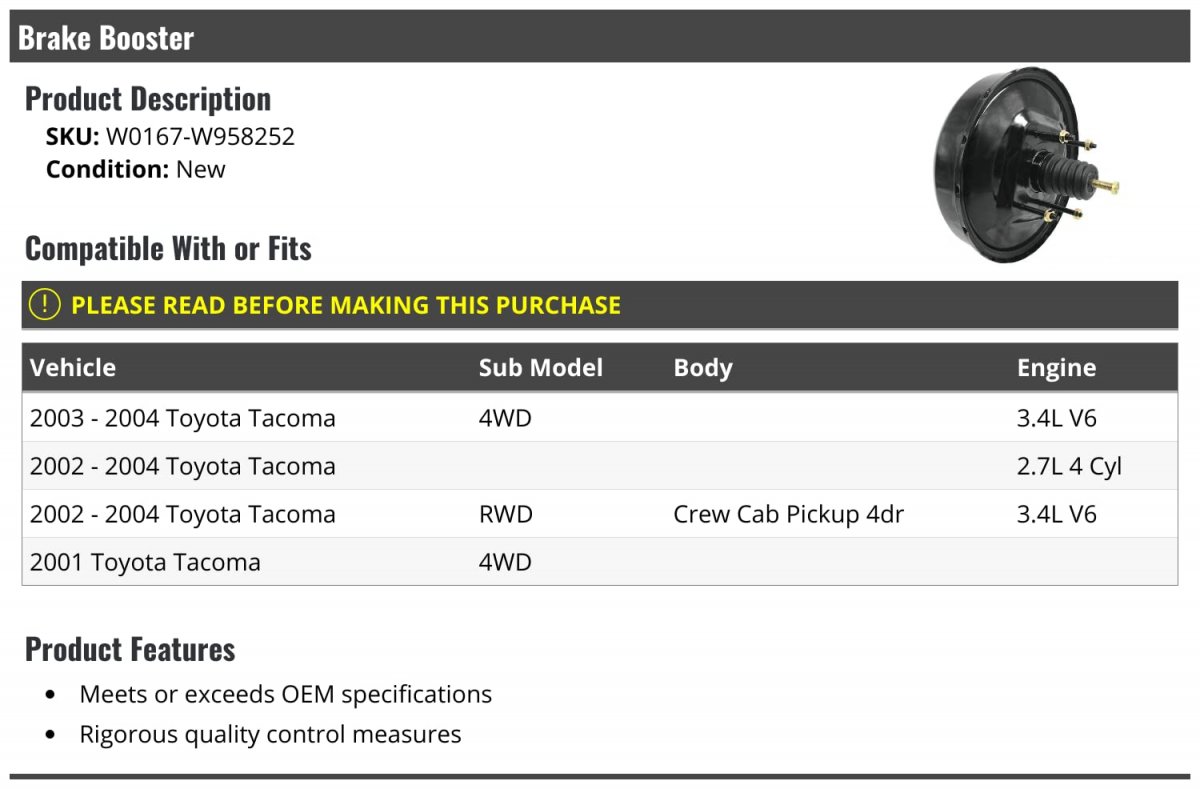
Task: Click the SKU number W0167-W958252
Action: [200, 136]
